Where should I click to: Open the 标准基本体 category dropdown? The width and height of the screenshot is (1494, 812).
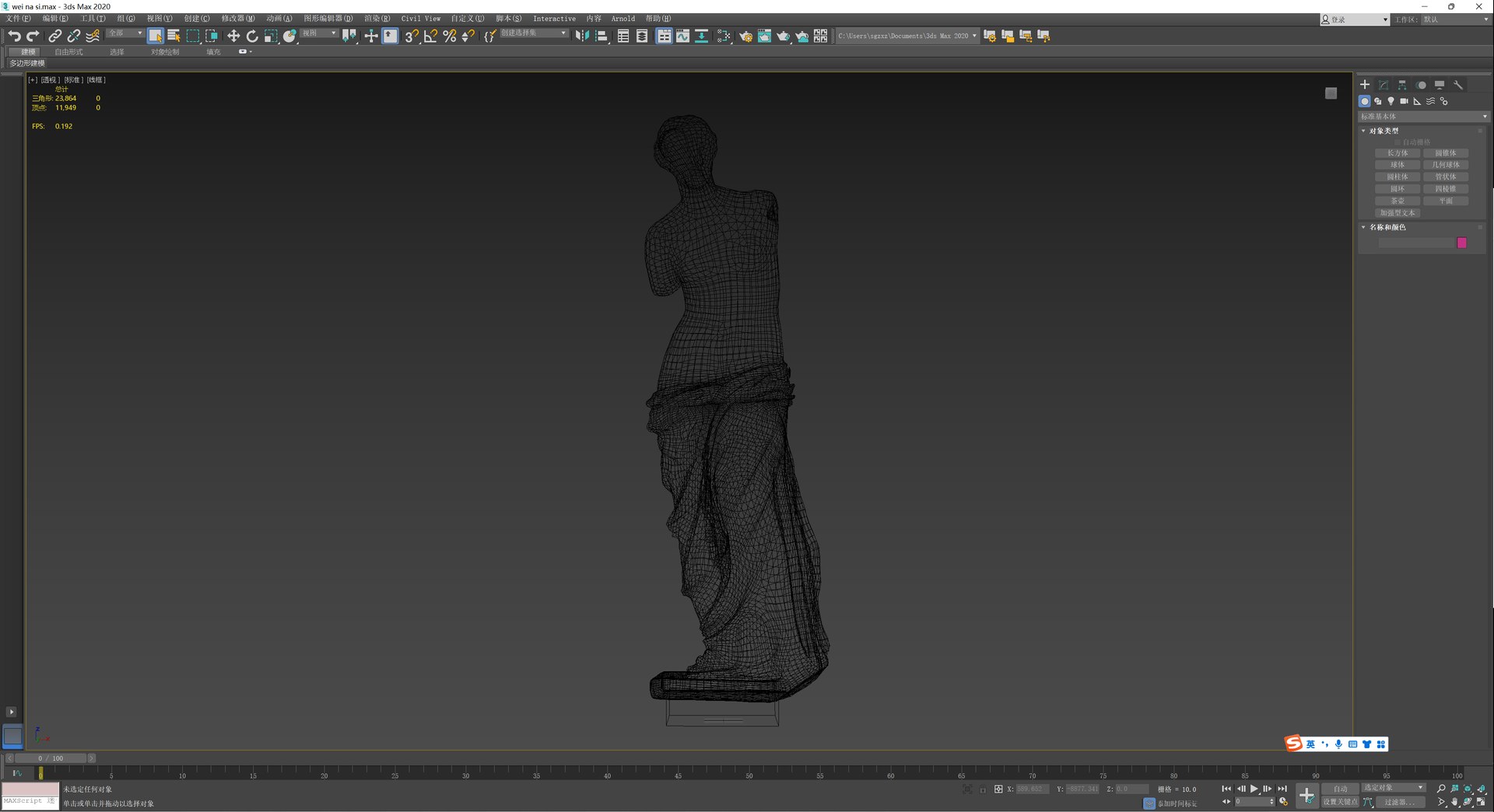[1423, 117]
